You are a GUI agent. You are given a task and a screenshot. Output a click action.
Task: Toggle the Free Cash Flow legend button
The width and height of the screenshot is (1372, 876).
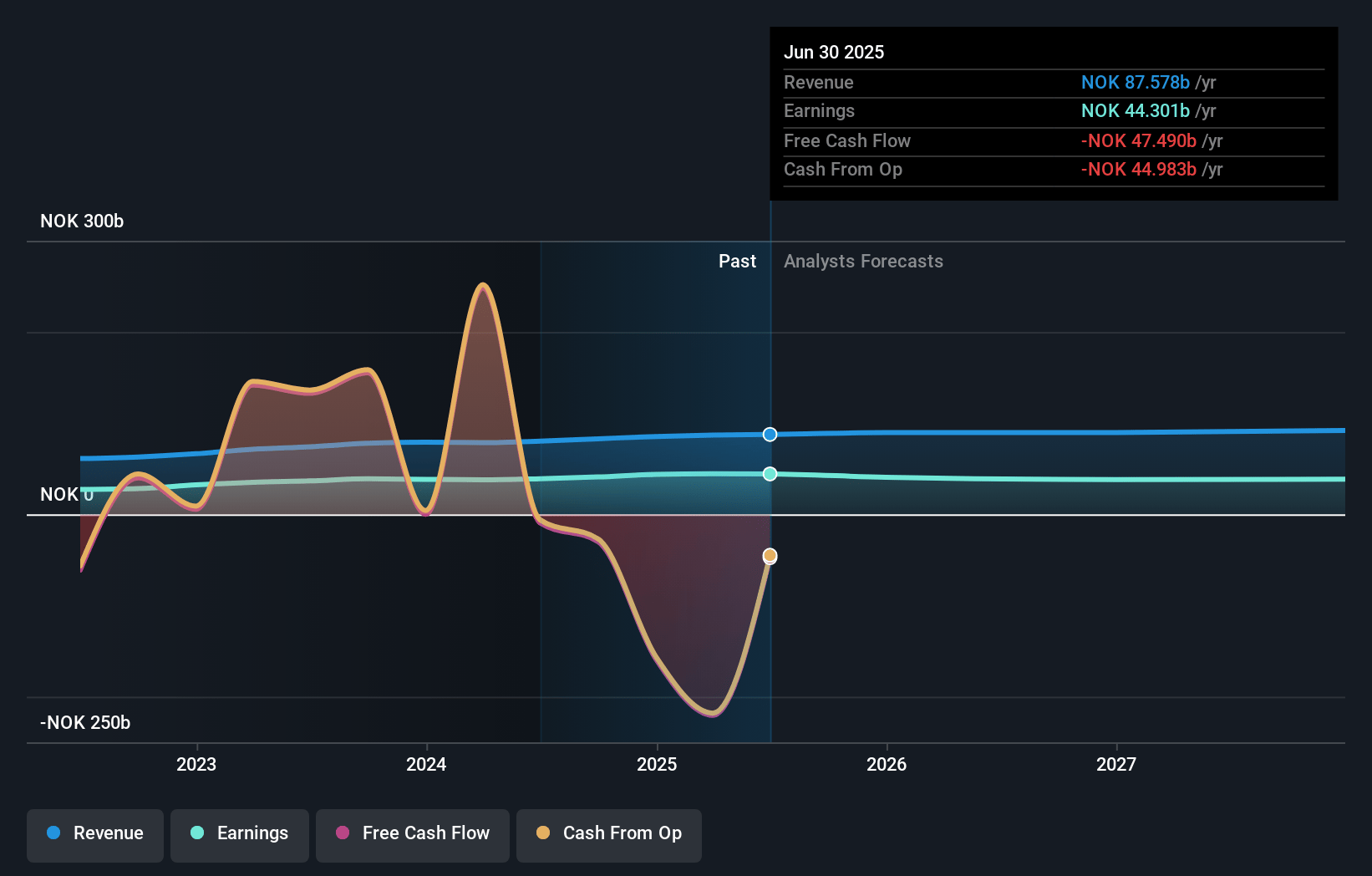413,835
